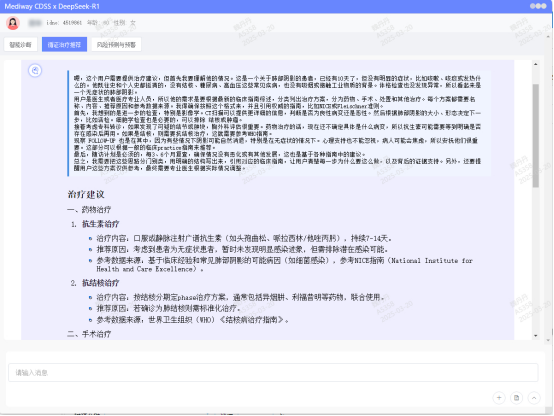
Task: Click the up-chevron icon below message box
Action: tap(534, 398)
